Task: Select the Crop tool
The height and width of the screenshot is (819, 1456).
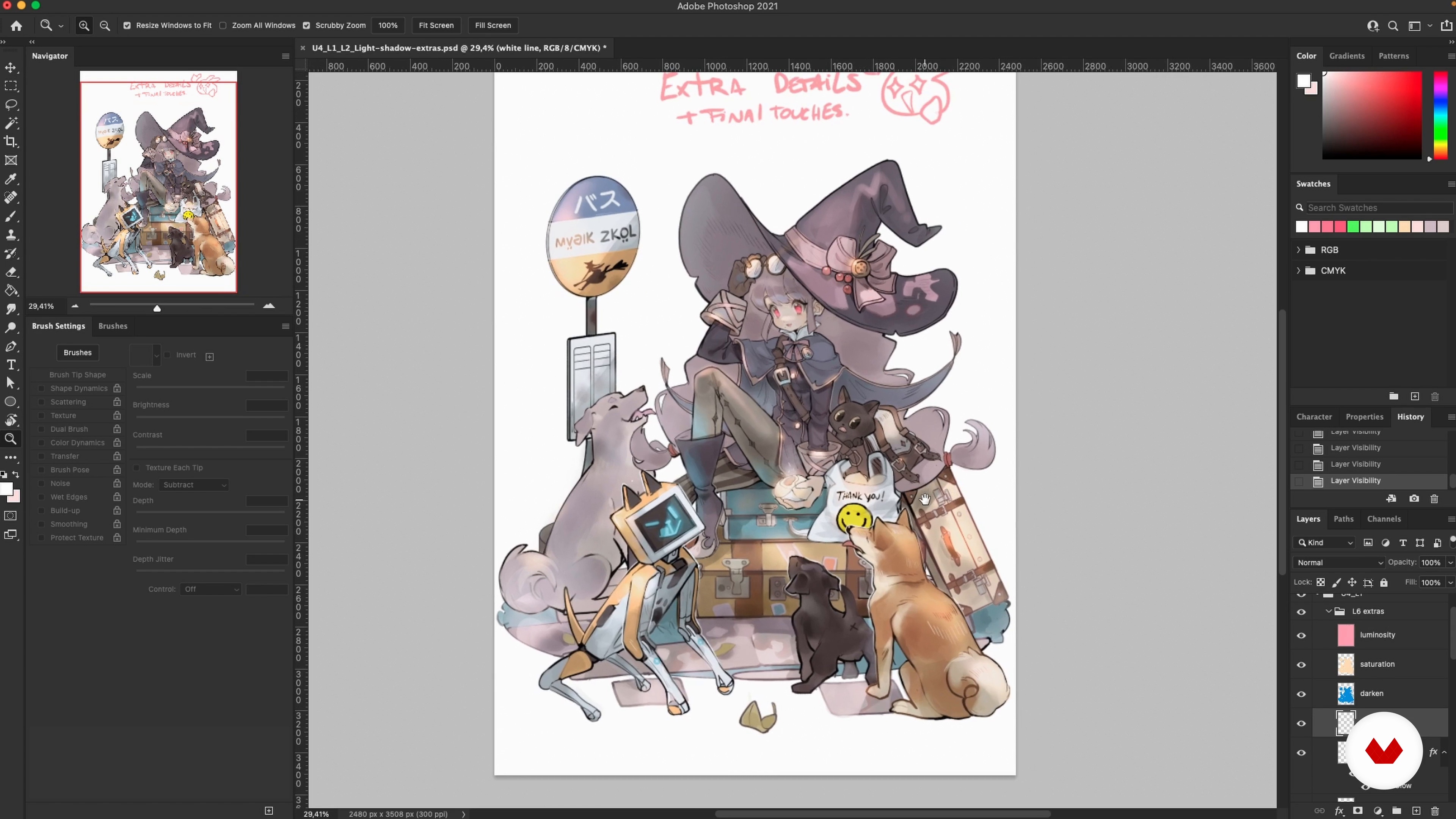Action: pyautogui.click(x=11, y=142)
